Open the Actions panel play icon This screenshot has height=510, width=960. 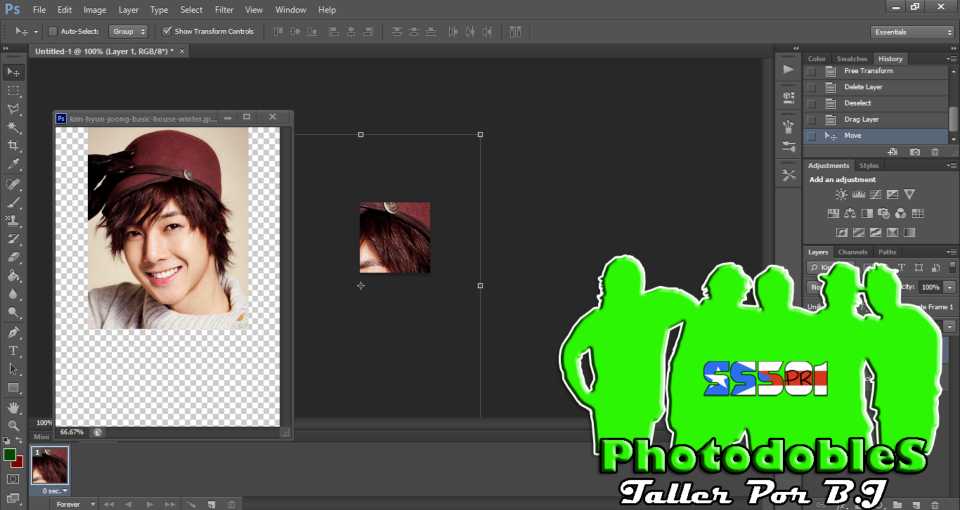pos(789,69)
